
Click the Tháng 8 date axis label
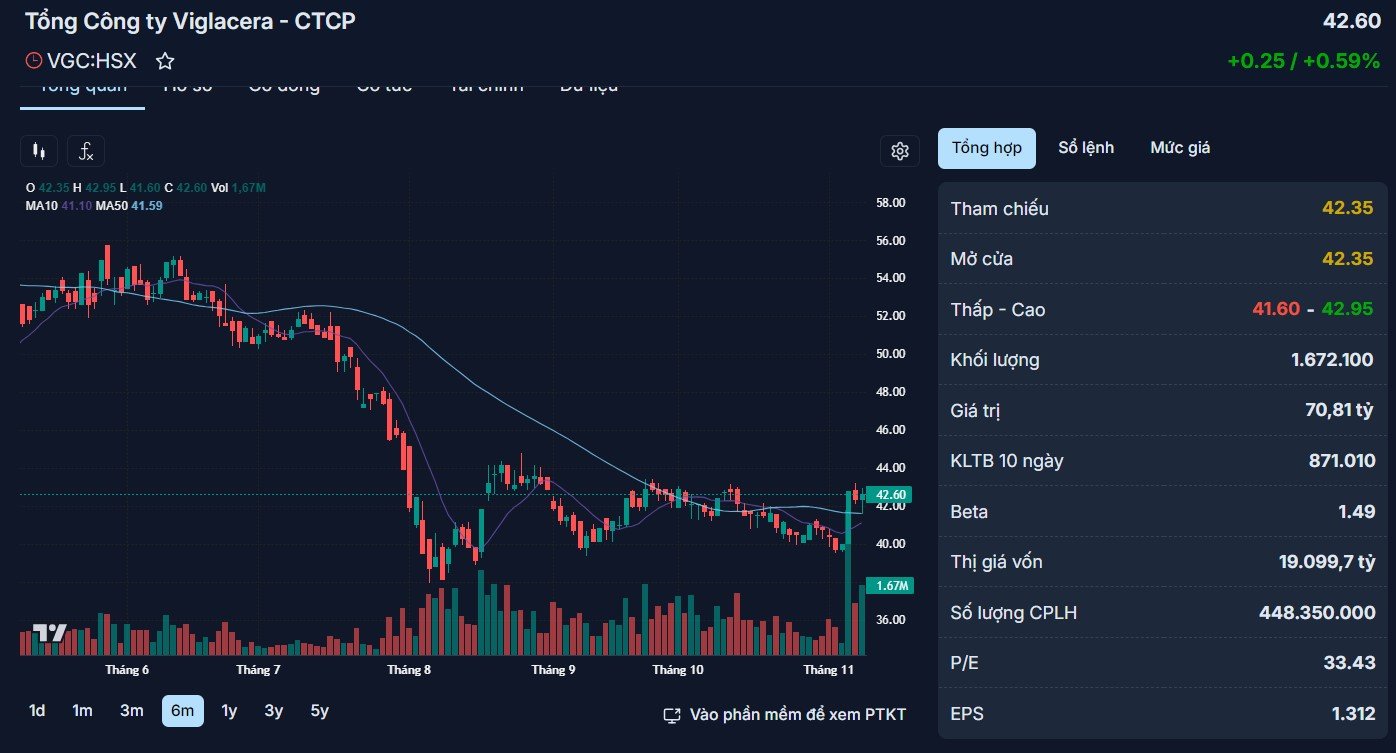[x=409, y=670]
